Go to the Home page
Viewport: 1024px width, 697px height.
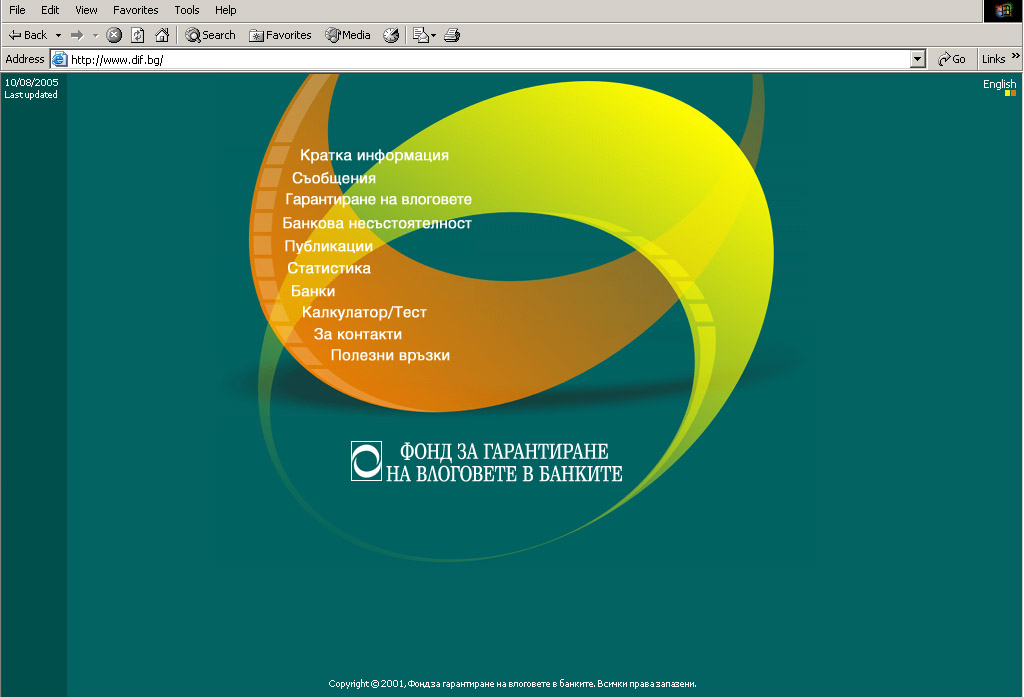point(161,35)
